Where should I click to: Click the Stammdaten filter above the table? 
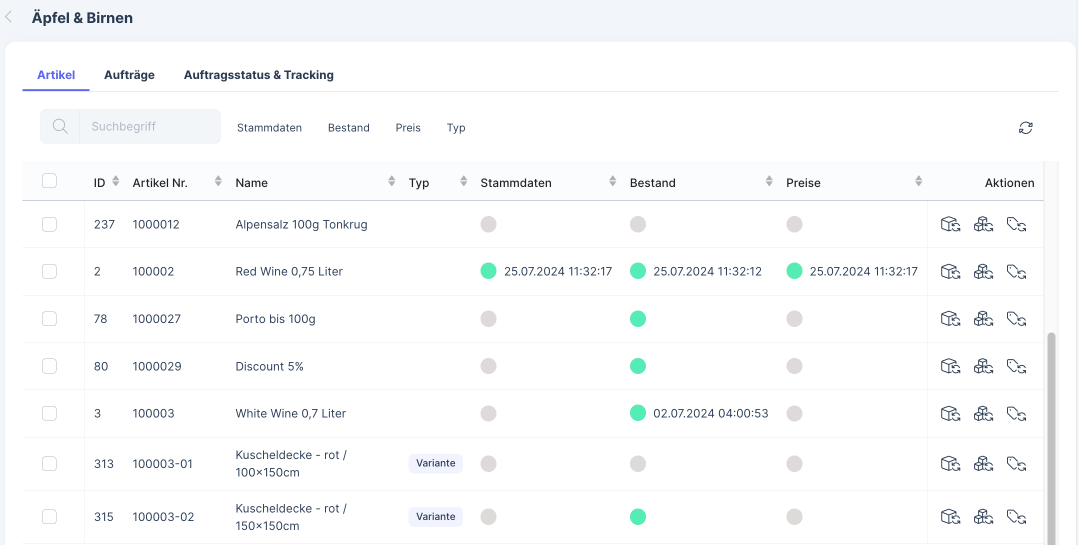(x=269, y=128)
